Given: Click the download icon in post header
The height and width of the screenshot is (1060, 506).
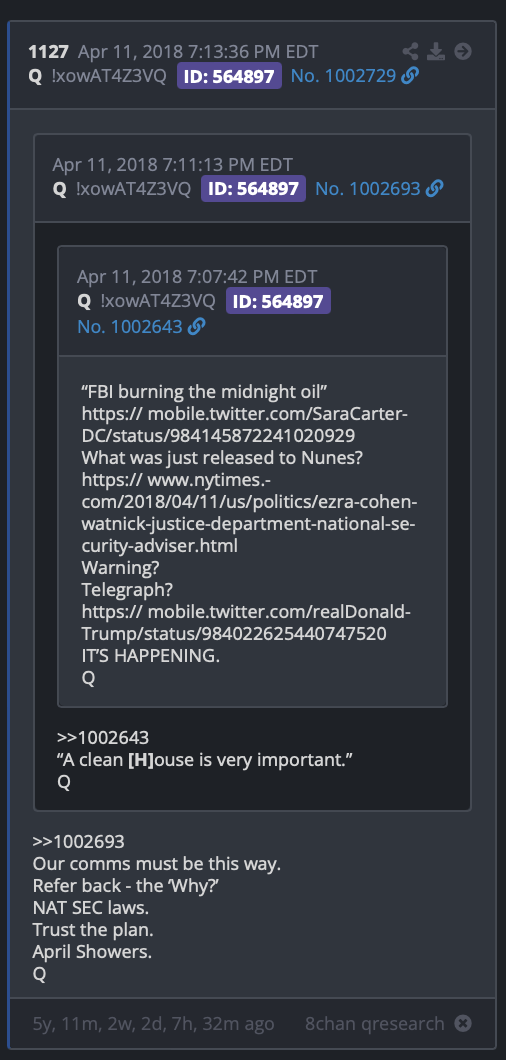Looking at the screenshot, I should pos(436,51).
